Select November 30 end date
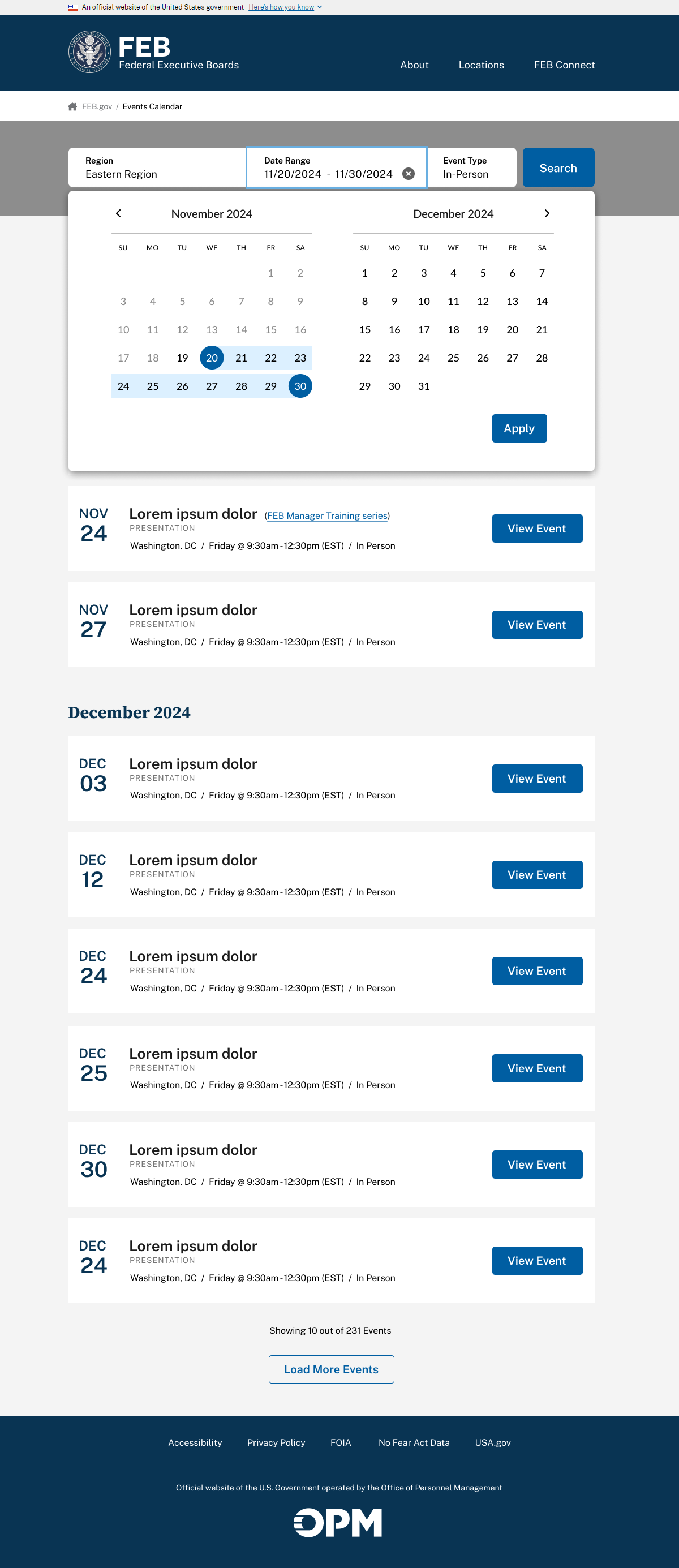Screen dimensions: 679x1568 [x=300, y=386]
